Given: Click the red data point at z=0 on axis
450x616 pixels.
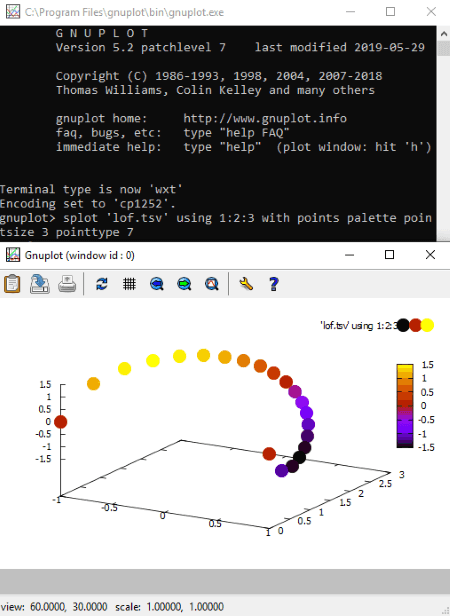Looking at the screenshot, I should coord(61,422).
